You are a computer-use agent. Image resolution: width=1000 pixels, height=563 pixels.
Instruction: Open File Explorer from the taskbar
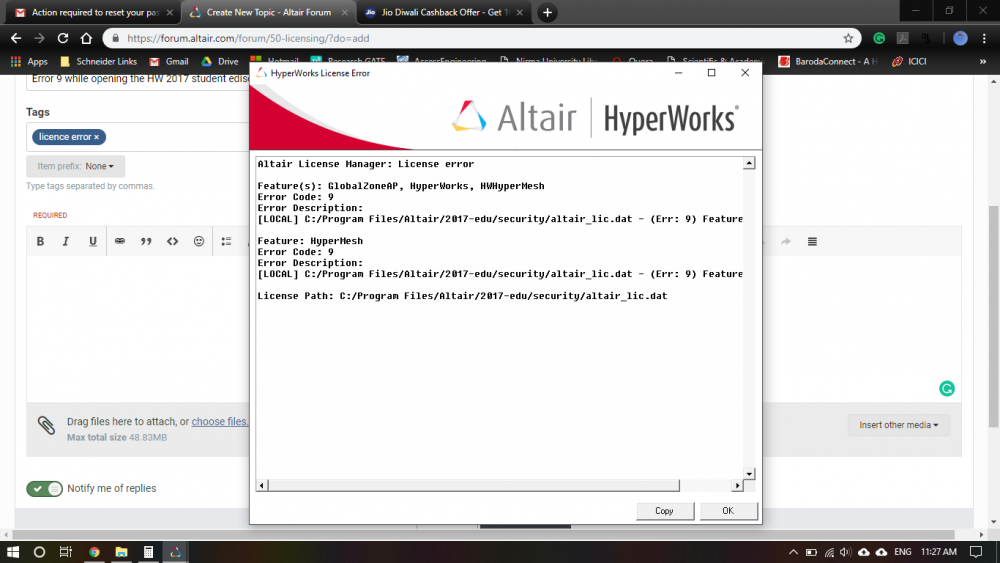pyautogui.click(x=121, y=552)
